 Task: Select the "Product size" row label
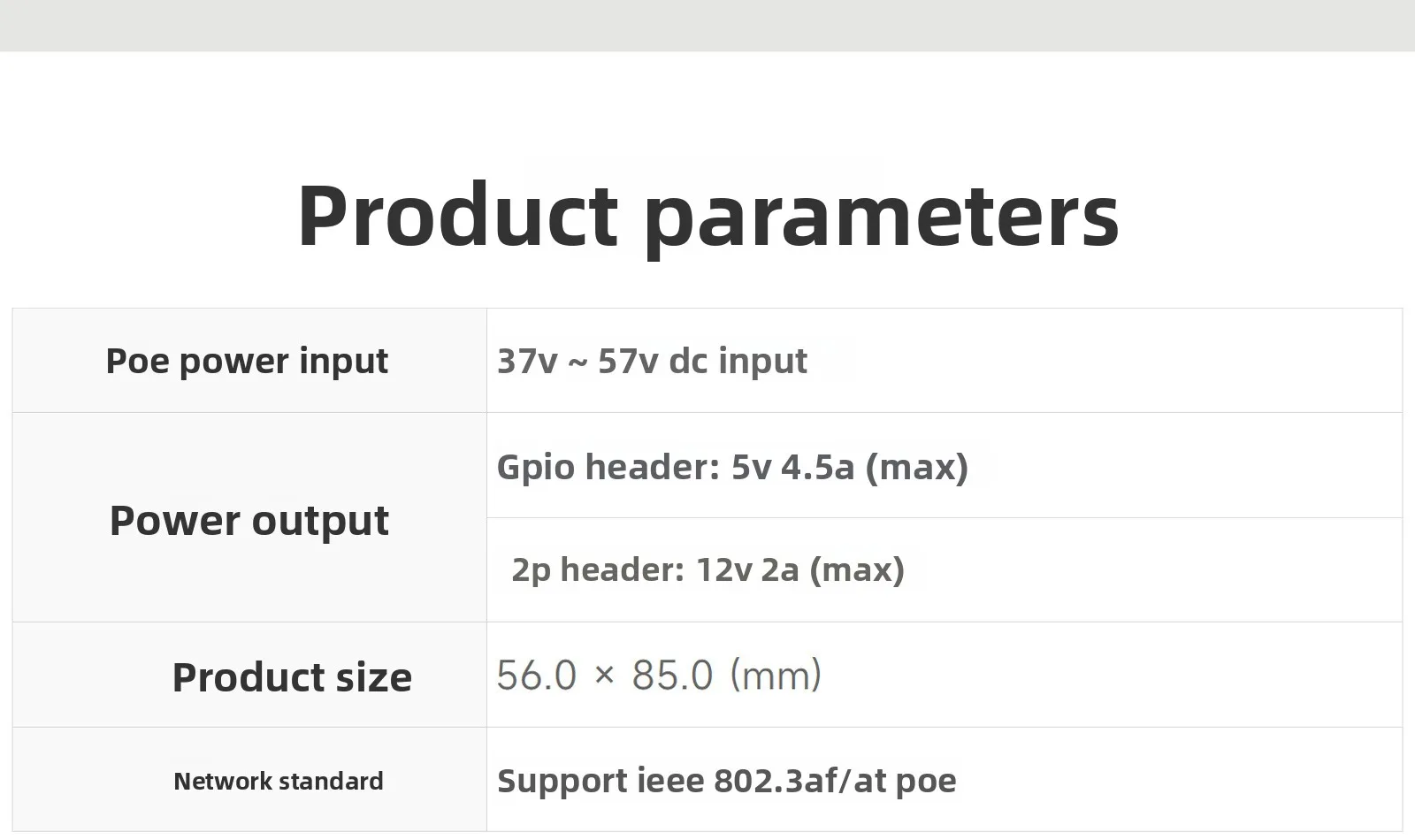pos(292,677)
